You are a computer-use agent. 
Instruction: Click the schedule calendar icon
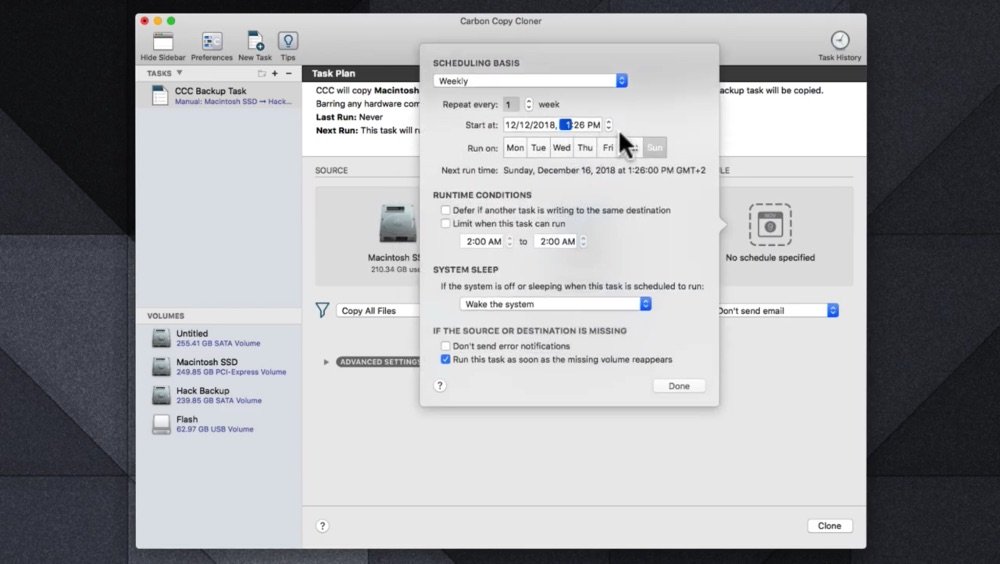pyautogui.click(x=770, y=226)
